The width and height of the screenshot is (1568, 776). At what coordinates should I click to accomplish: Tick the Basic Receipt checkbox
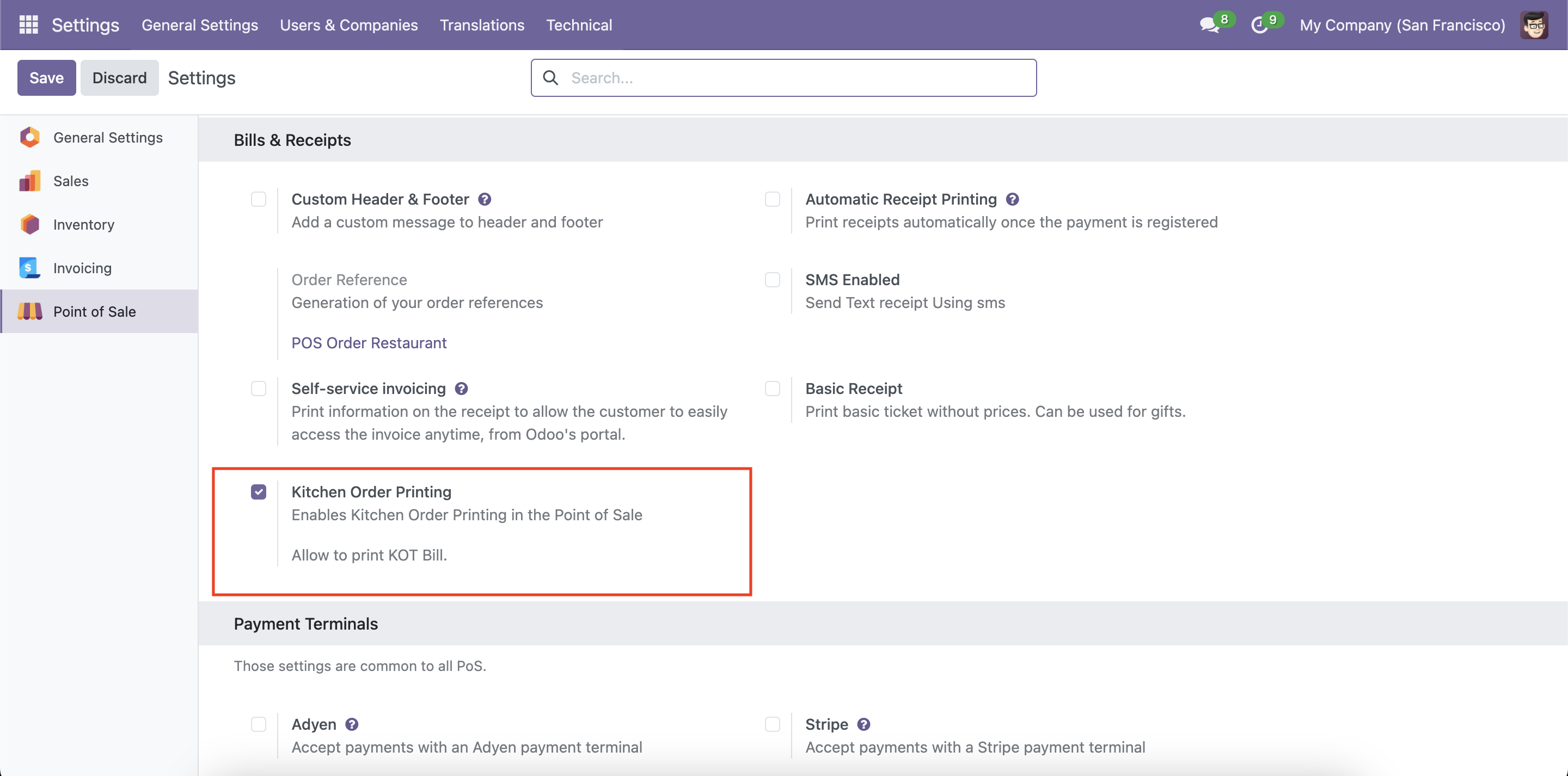tap(773, 389)
